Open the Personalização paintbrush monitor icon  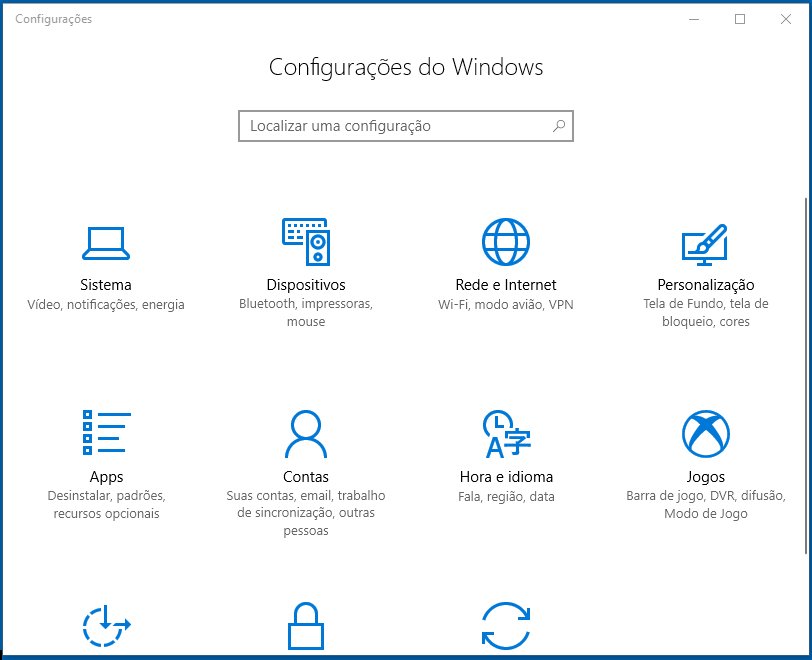tap(705, 245)
